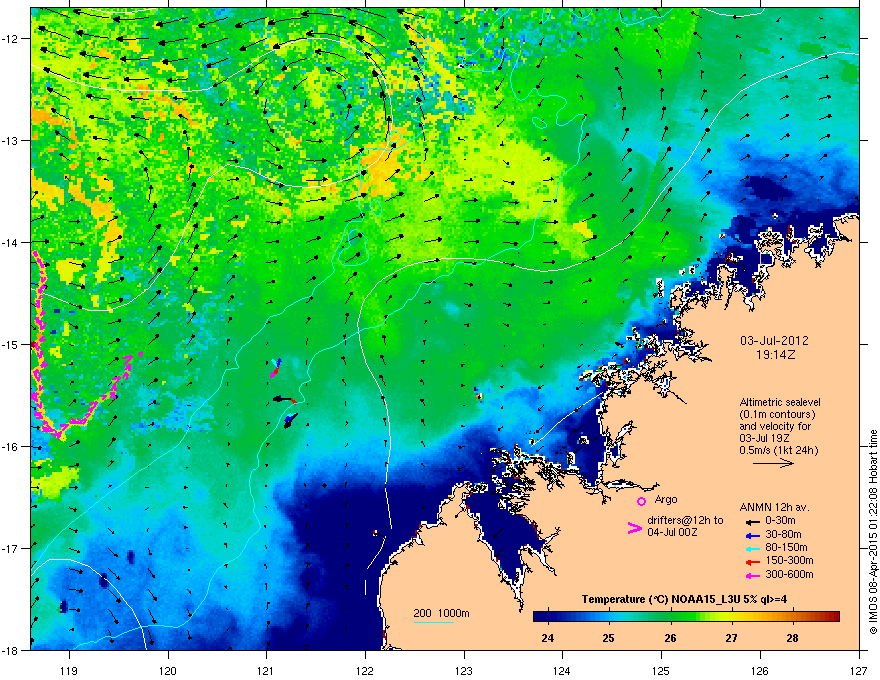The width and height of the screenshot is (880, 680).
Task: Click colorbar tick label 28
Action: 792,638
